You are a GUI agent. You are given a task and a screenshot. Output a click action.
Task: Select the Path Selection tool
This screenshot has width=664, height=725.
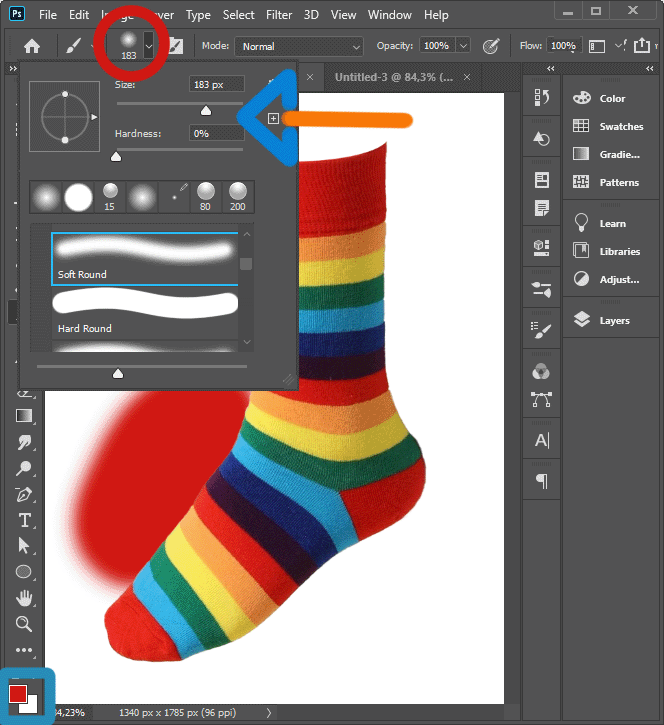pos(24,546)
